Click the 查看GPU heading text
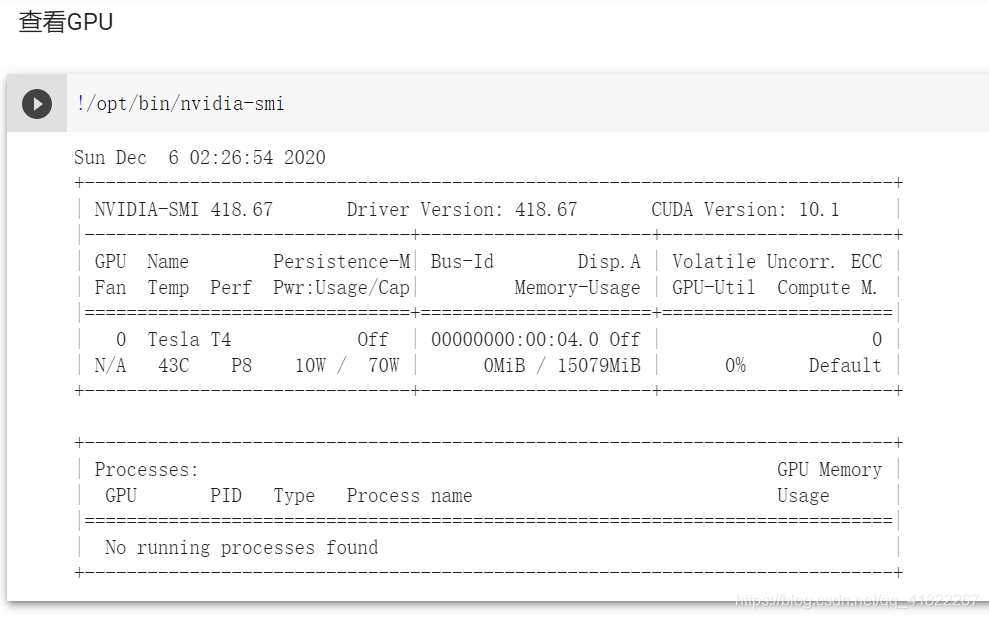989x619 pixels. pos(66,22)
